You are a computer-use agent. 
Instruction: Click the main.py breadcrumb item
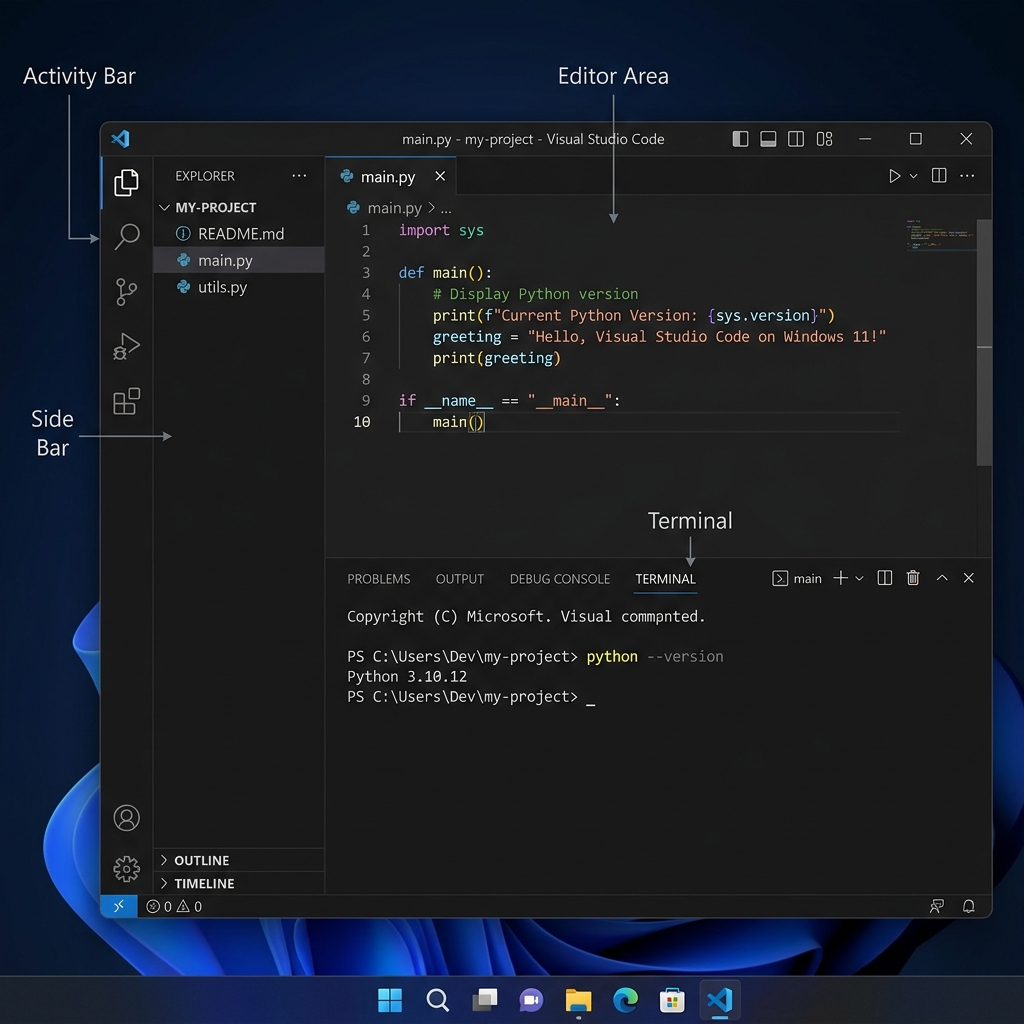(x=394, y=208)
